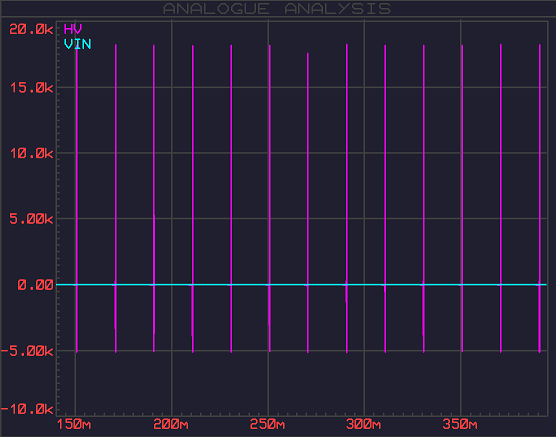Select the HV trace label in legend
Viewport: 556px width, 437px height.
click(x=73, y=29)
